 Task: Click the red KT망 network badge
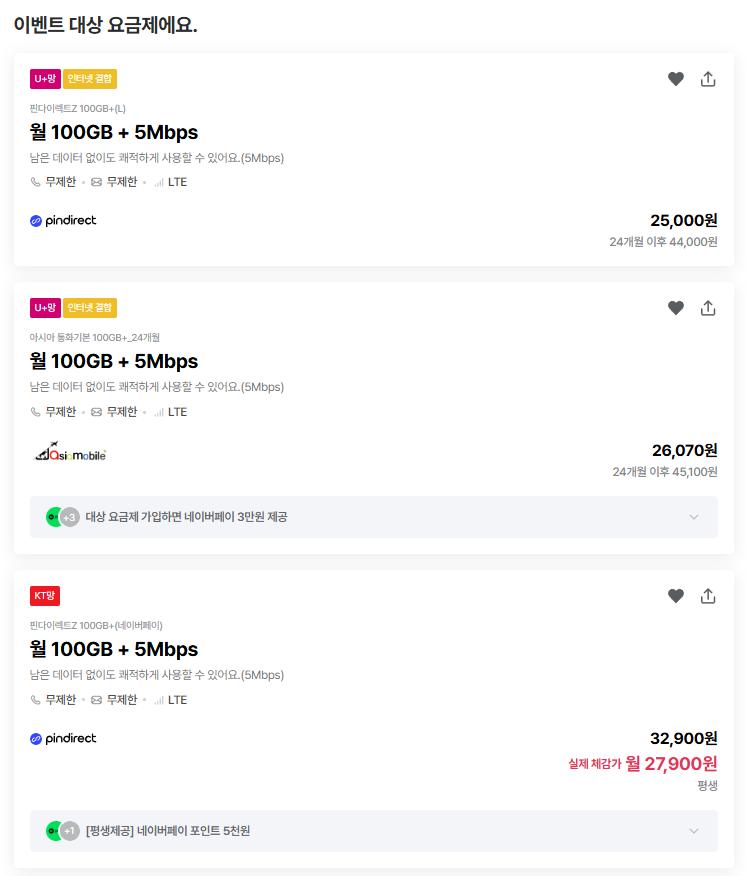[x=45, y=596]
